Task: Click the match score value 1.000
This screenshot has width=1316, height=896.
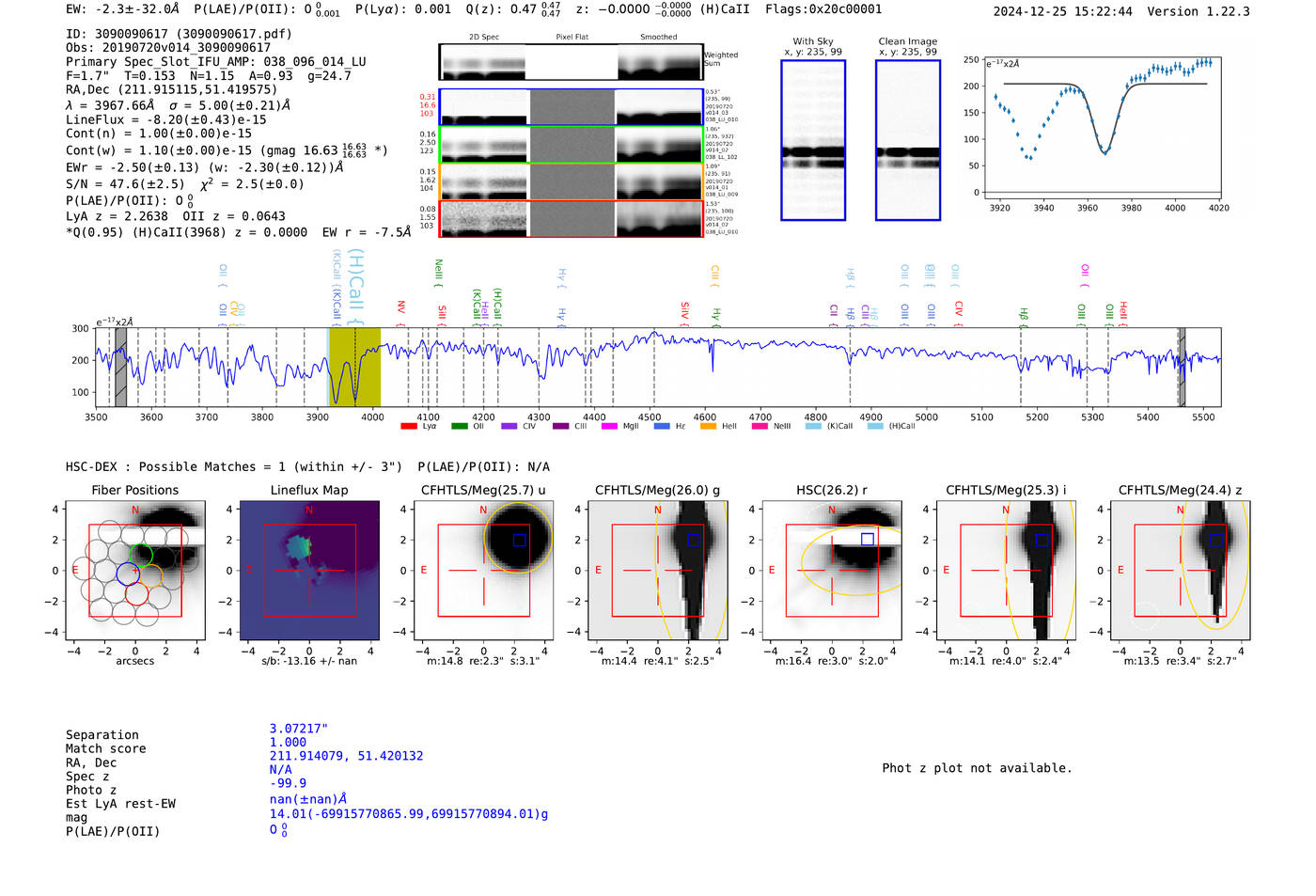Action: [x=288, y=743]
